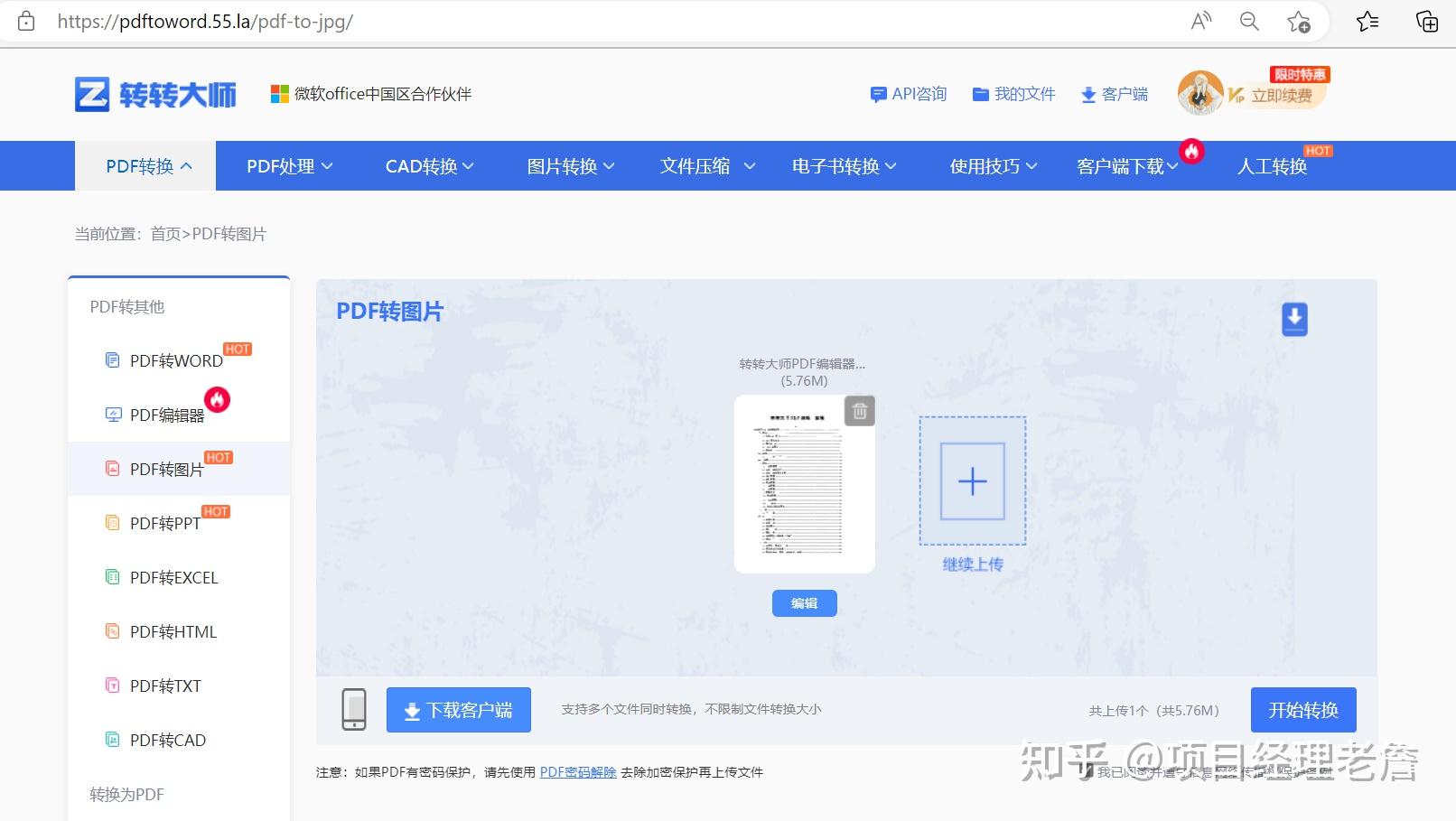The image size is (1456, 821).
Task: Click the 转转大师 logo
Action: coord(154,93)
